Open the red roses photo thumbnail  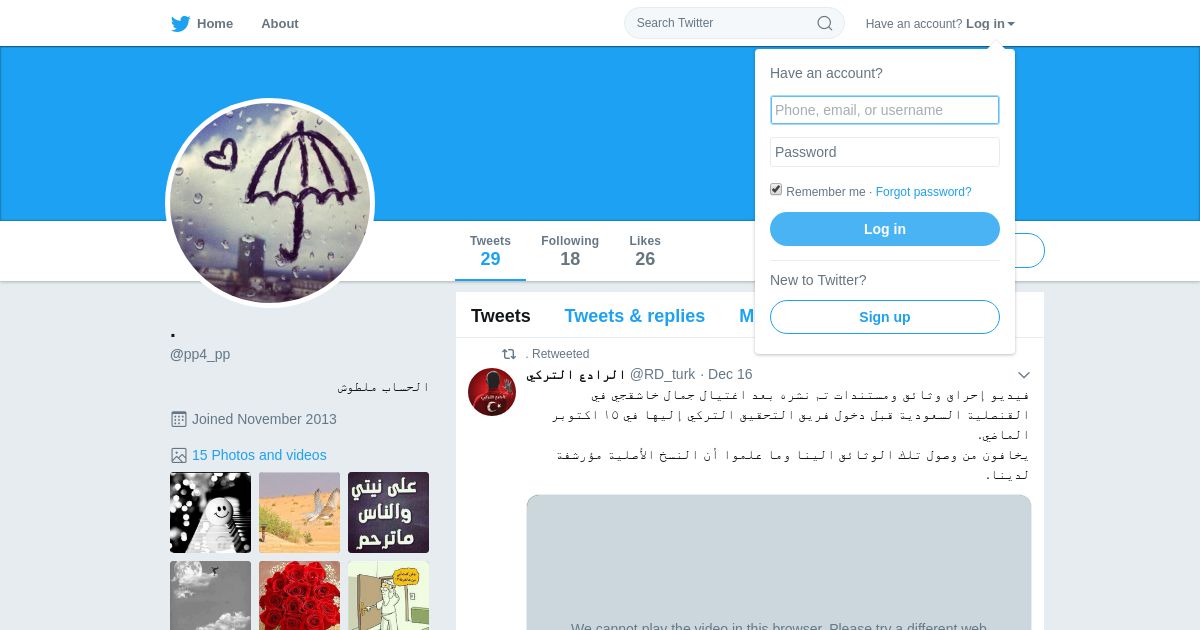(x=299, y=595)
